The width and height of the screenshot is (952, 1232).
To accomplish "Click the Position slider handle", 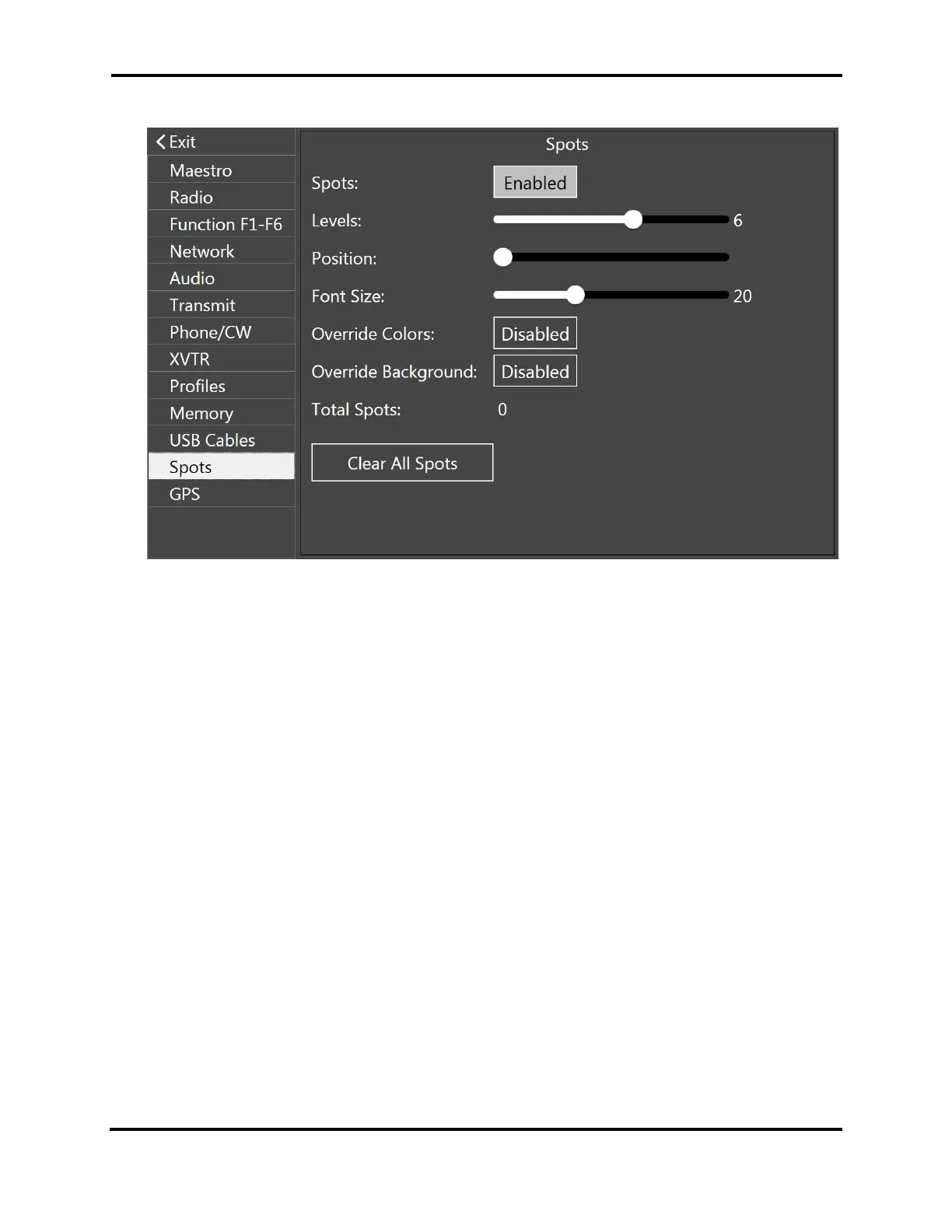I will tap(503, 257).
